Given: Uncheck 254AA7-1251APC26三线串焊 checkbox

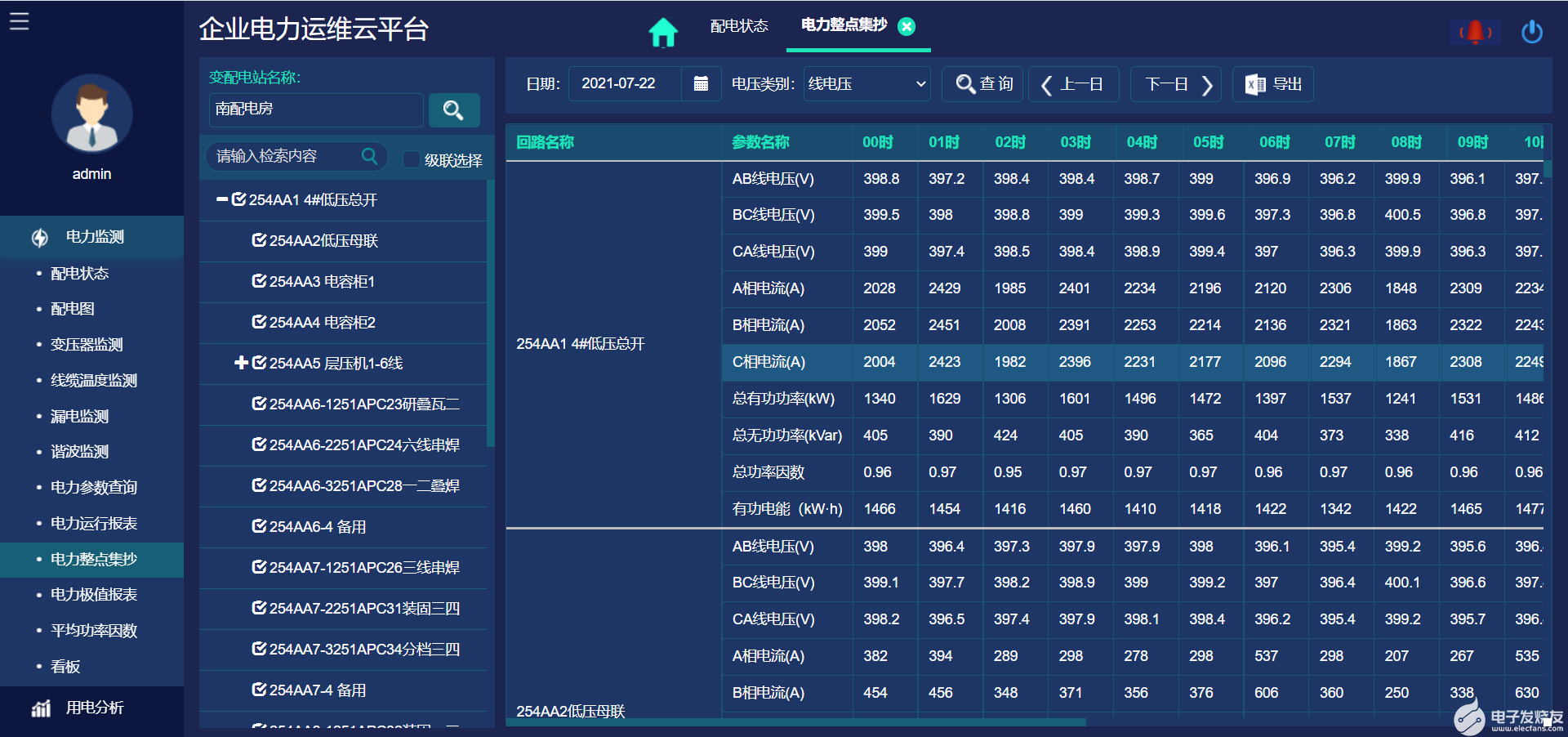Looking at the screenshot, I should coord(260,567).
